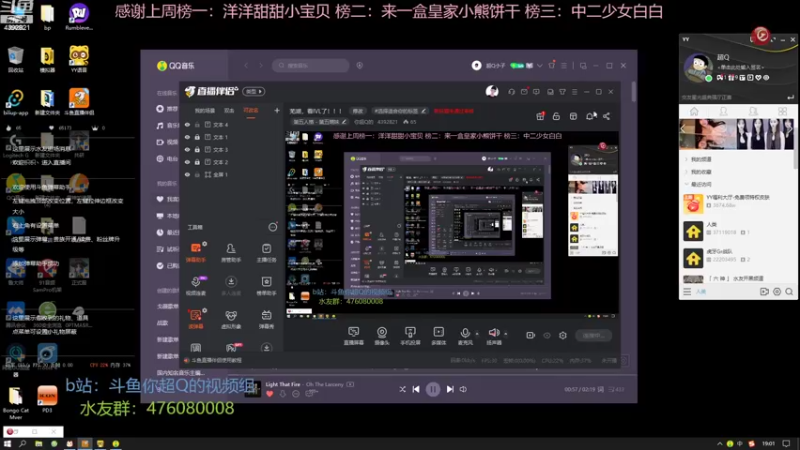Pause the QQ音乐 song
The height and width of the screenshot is (450, 800).
pyautogui.click(x=433, y=389)
